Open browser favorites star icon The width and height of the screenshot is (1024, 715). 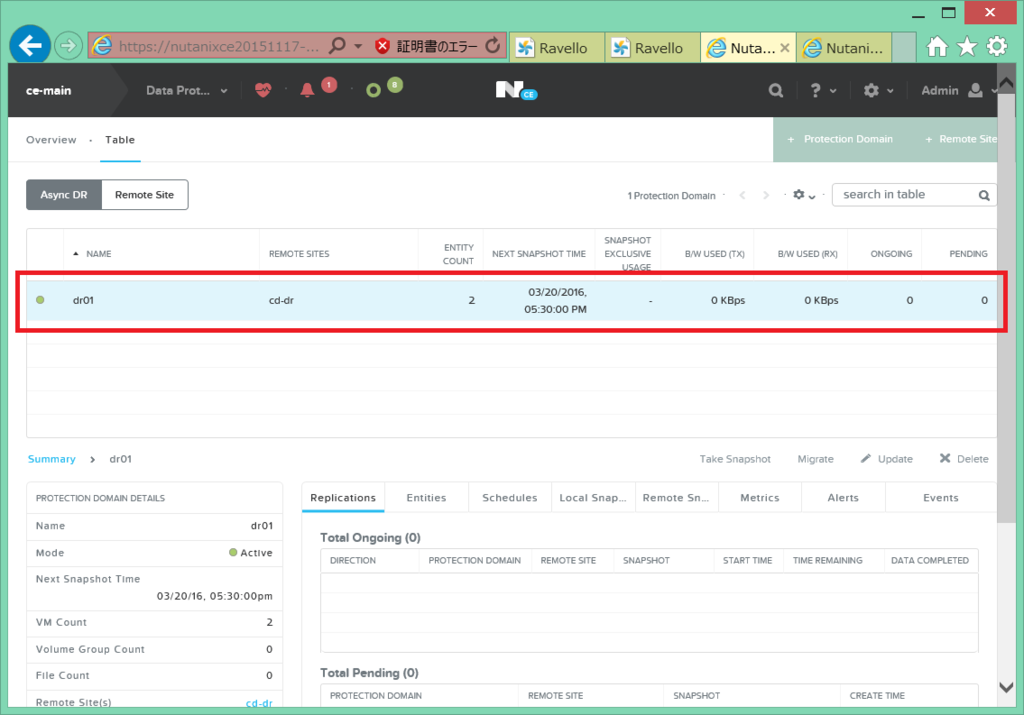click(967, 46)
